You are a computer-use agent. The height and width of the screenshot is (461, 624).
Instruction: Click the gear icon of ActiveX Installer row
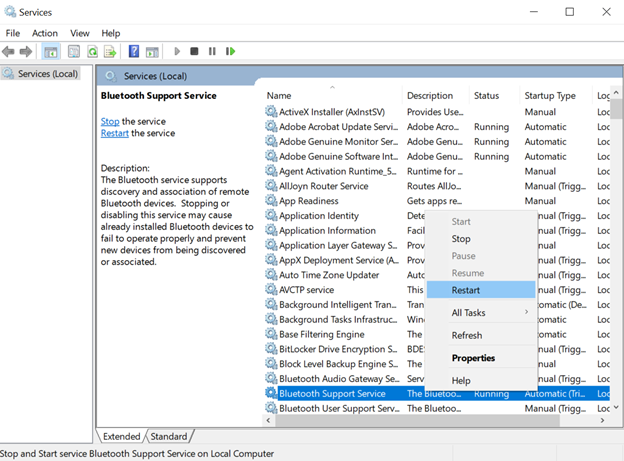click(x=271, y=111)
